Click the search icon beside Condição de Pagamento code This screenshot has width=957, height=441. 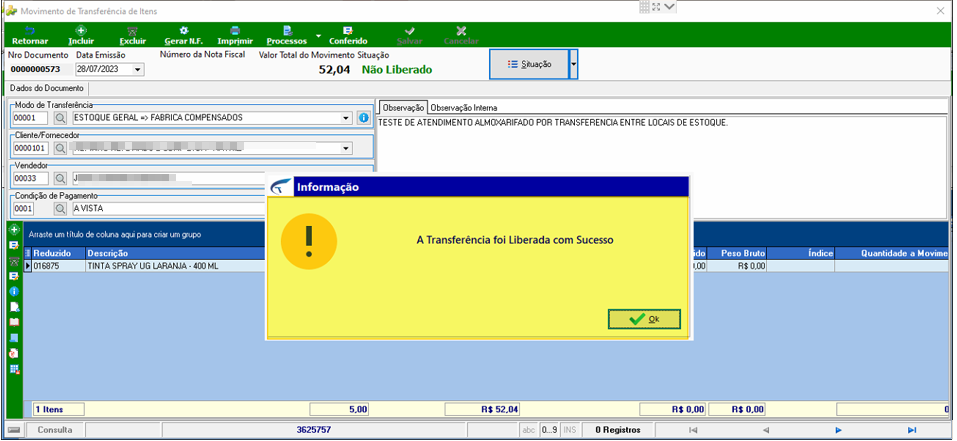pyautogui.click(x=60, y=208)
